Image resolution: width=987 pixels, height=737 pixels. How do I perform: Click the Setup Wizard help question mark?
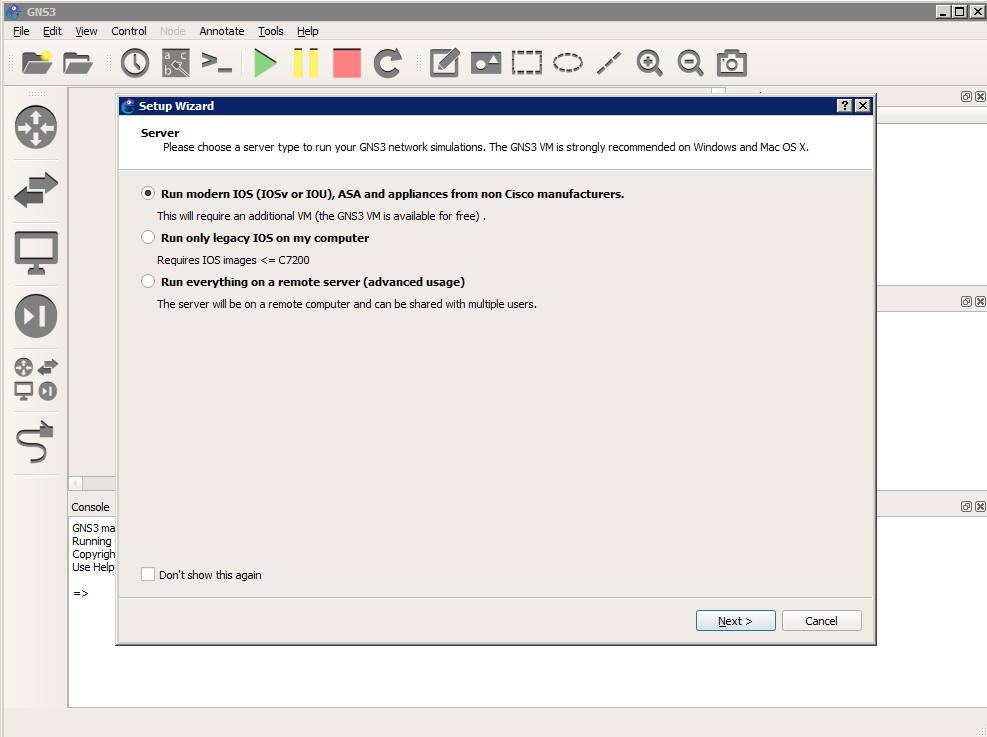pos(845,106)
